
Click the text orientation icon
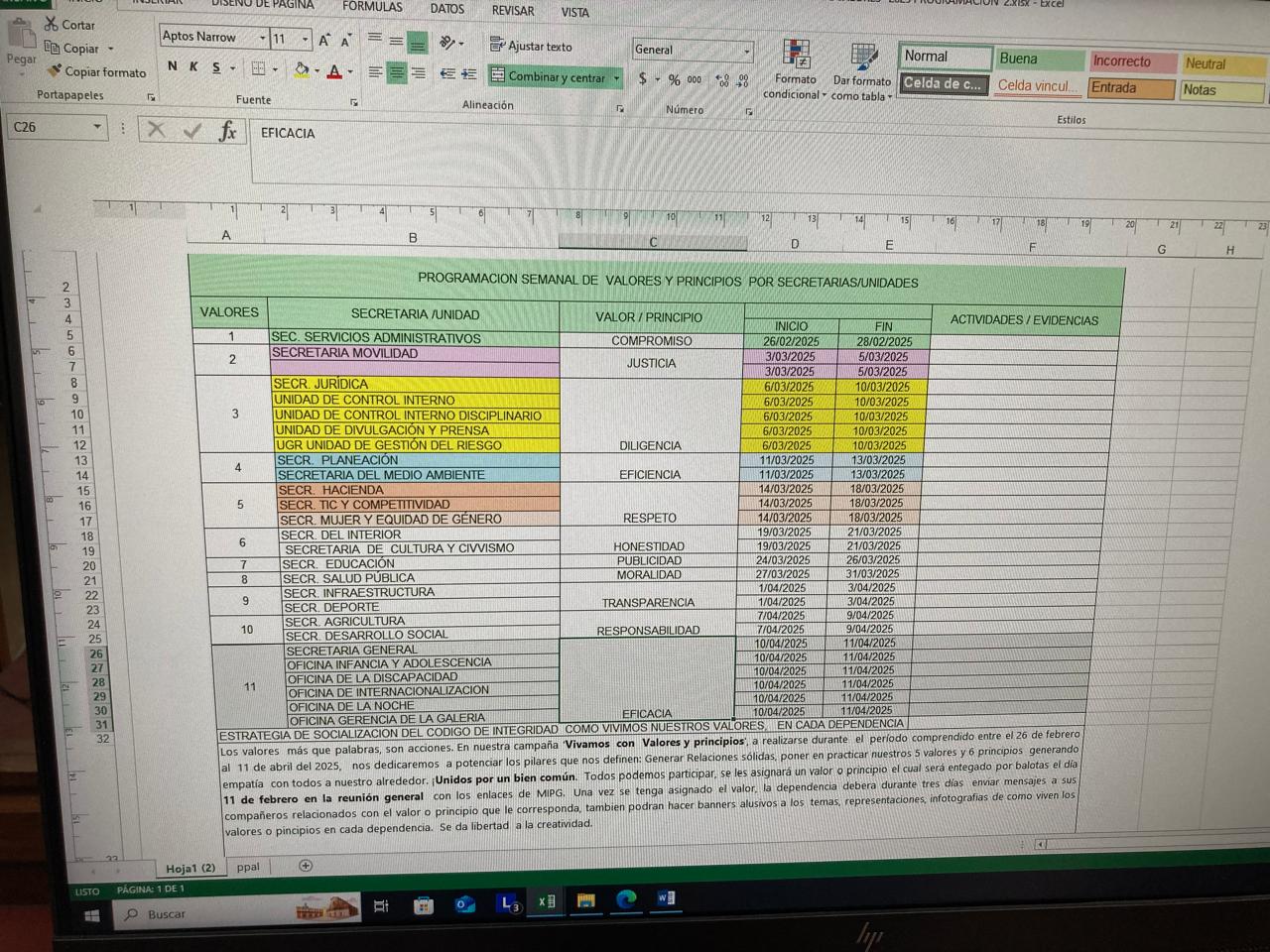click(447, 43)
